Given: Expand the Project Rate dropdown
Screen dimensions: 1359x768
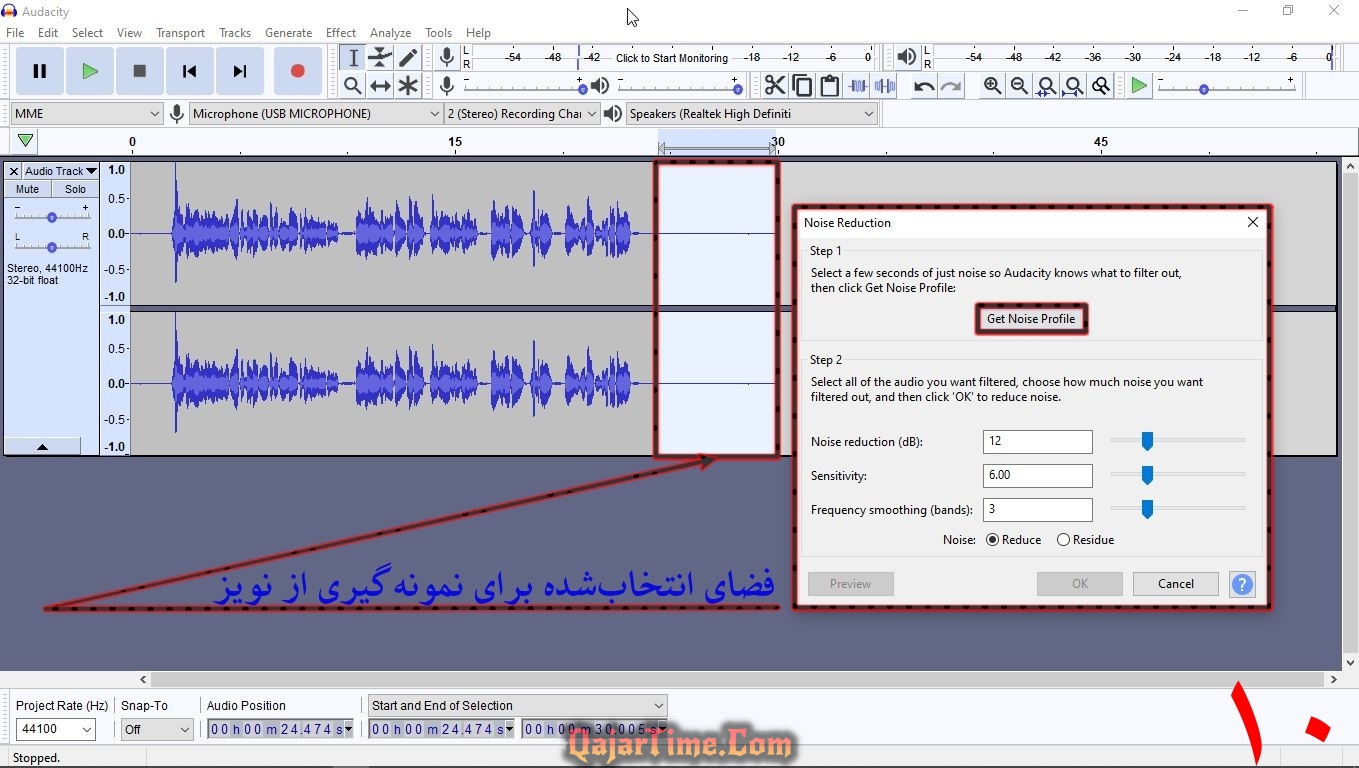Looking at the screenshot, I should tap(86, 730).
